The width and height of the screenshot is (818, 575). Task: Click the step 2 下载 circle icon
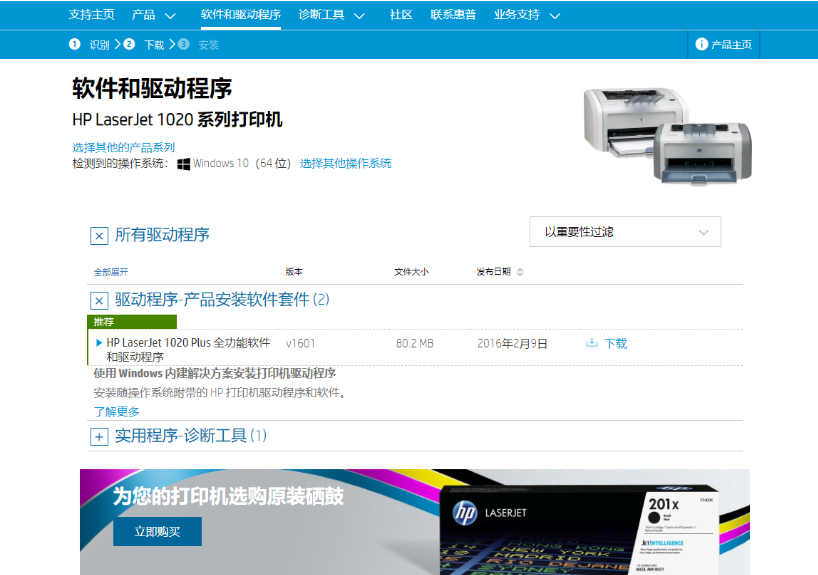[129, 45]
